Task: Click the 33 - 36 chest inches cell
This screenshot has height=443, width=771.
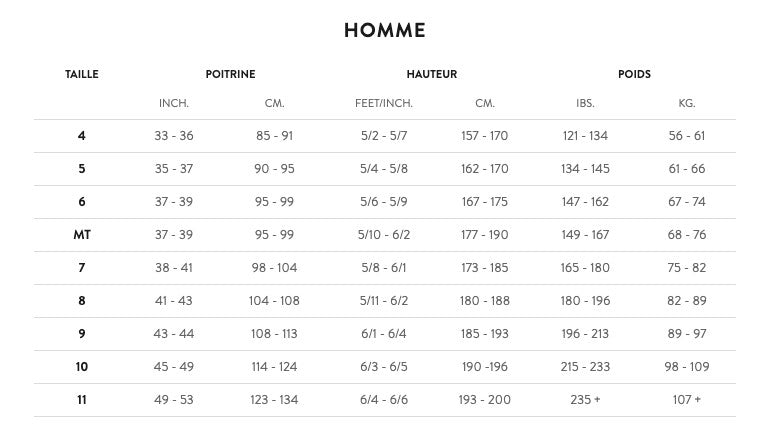Action: click(x=174, y=136)
